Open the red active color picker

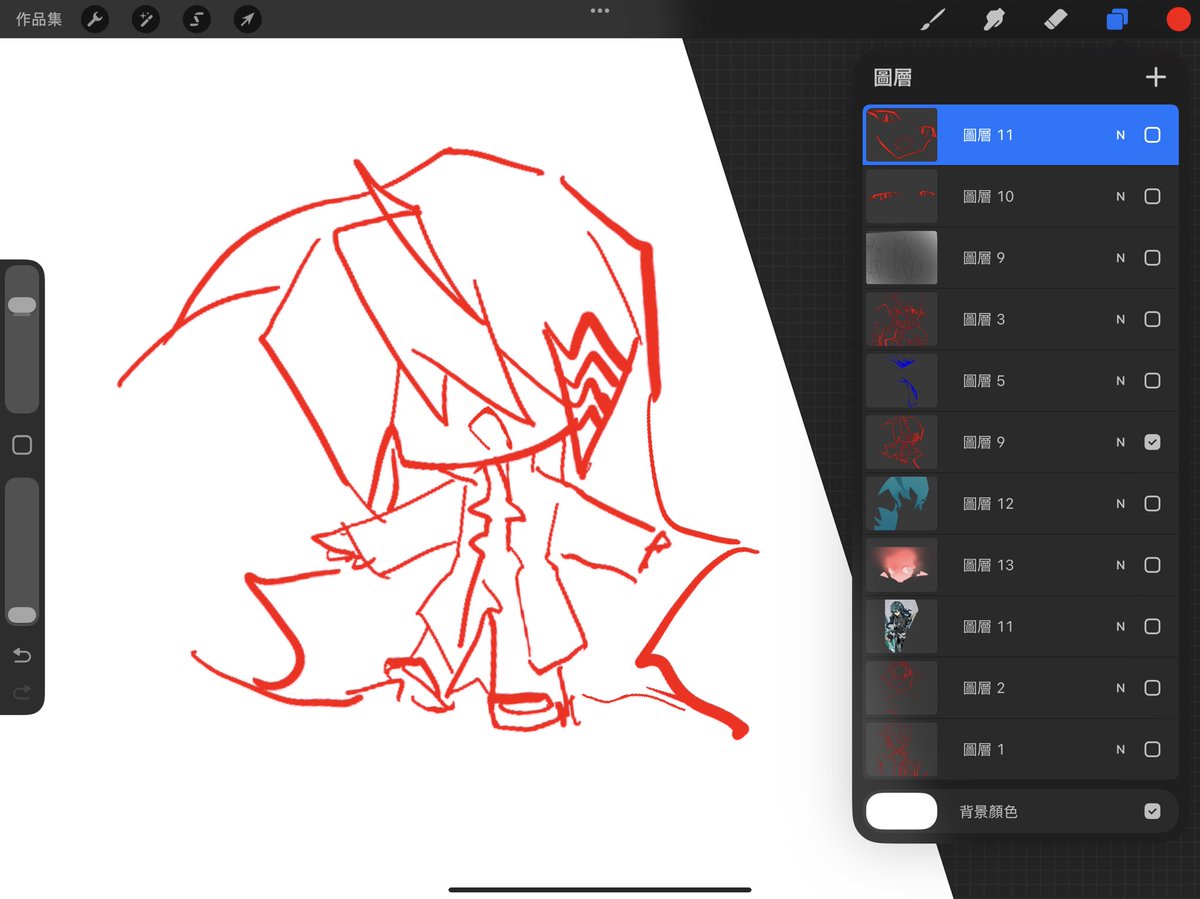pos(1178,19)
